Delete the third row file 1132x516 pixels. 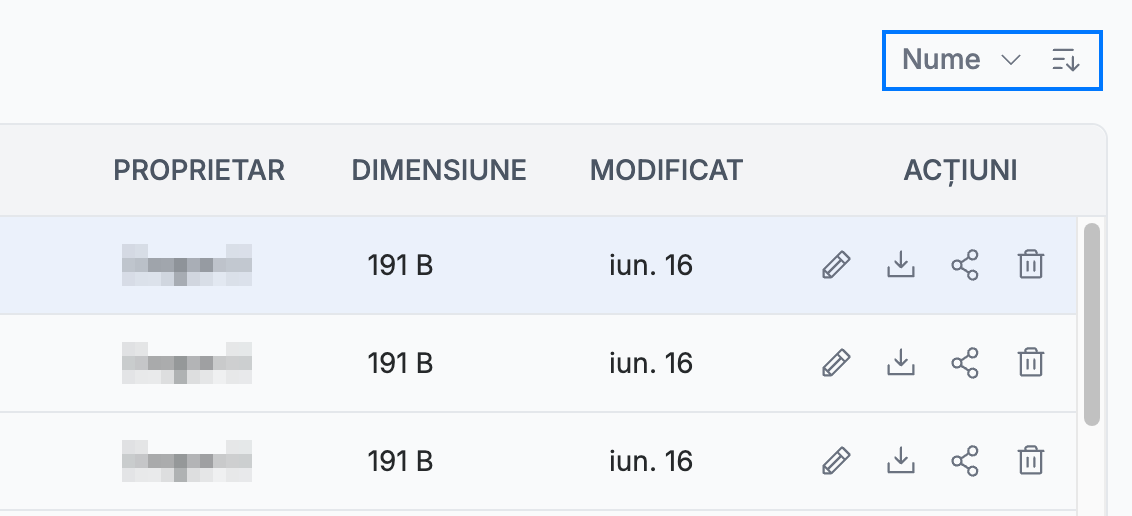click(x=1030, y=460)
